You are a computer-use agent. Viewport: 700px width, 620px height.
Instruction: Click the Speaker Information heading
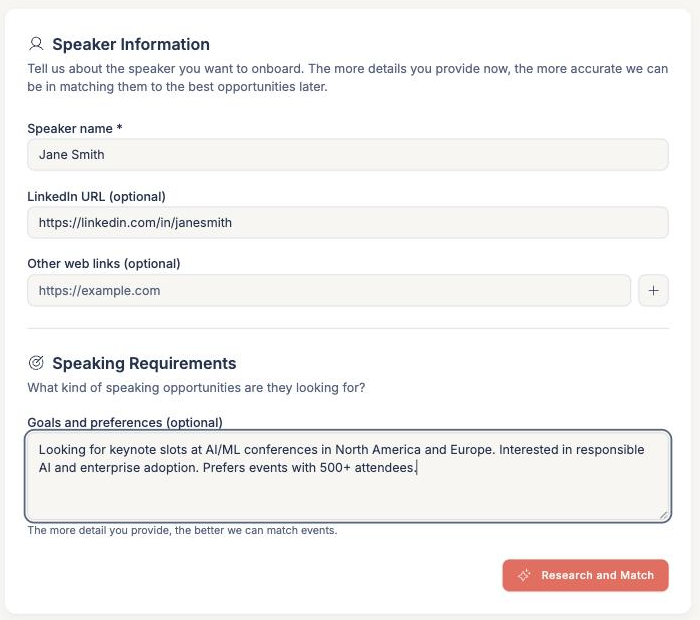[x=131, y=44]
